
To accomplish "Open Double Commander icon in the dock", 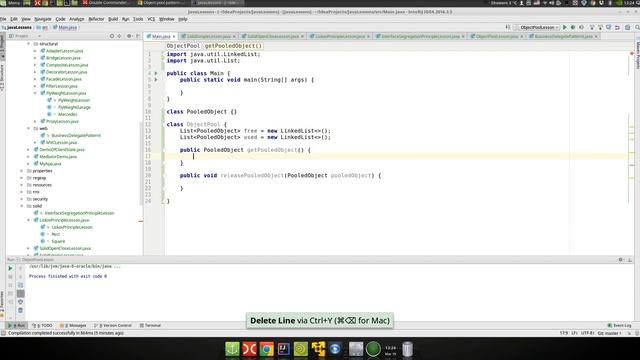I will click(249, 349).
